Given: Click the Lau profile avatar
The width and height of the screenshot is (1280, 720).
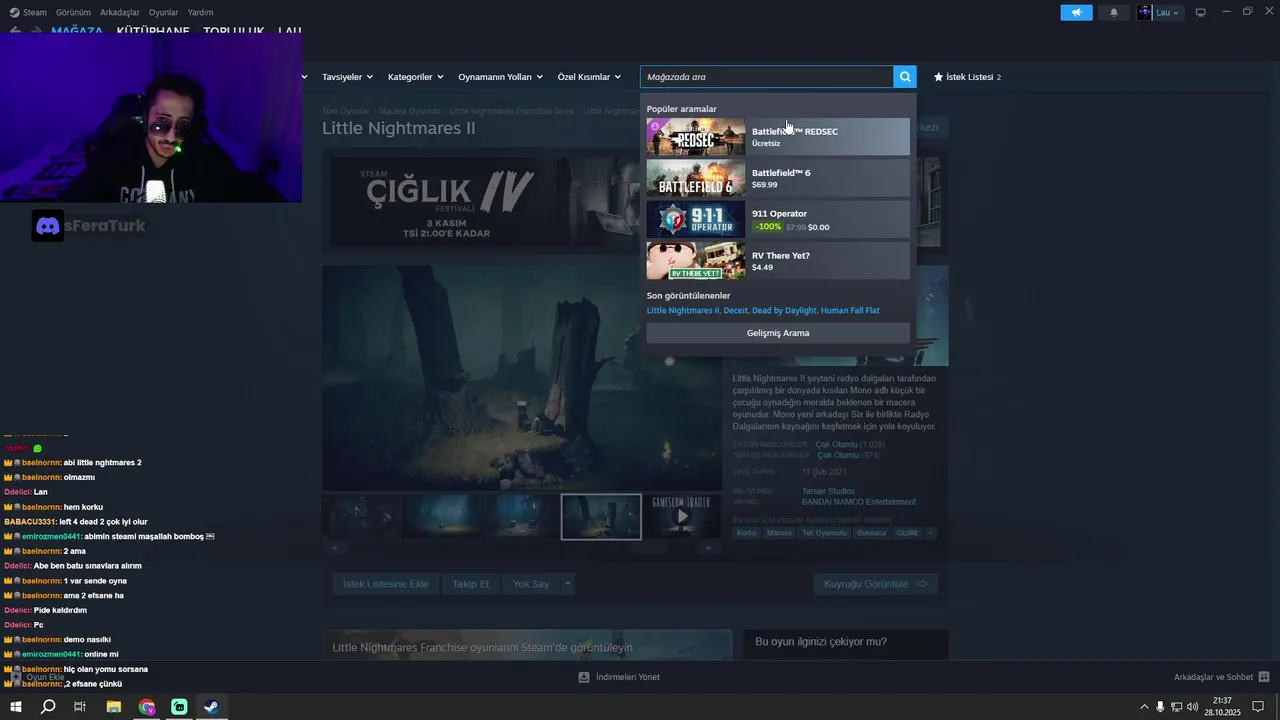Looking at the screenshot, I should click(x=1145, y=12).
